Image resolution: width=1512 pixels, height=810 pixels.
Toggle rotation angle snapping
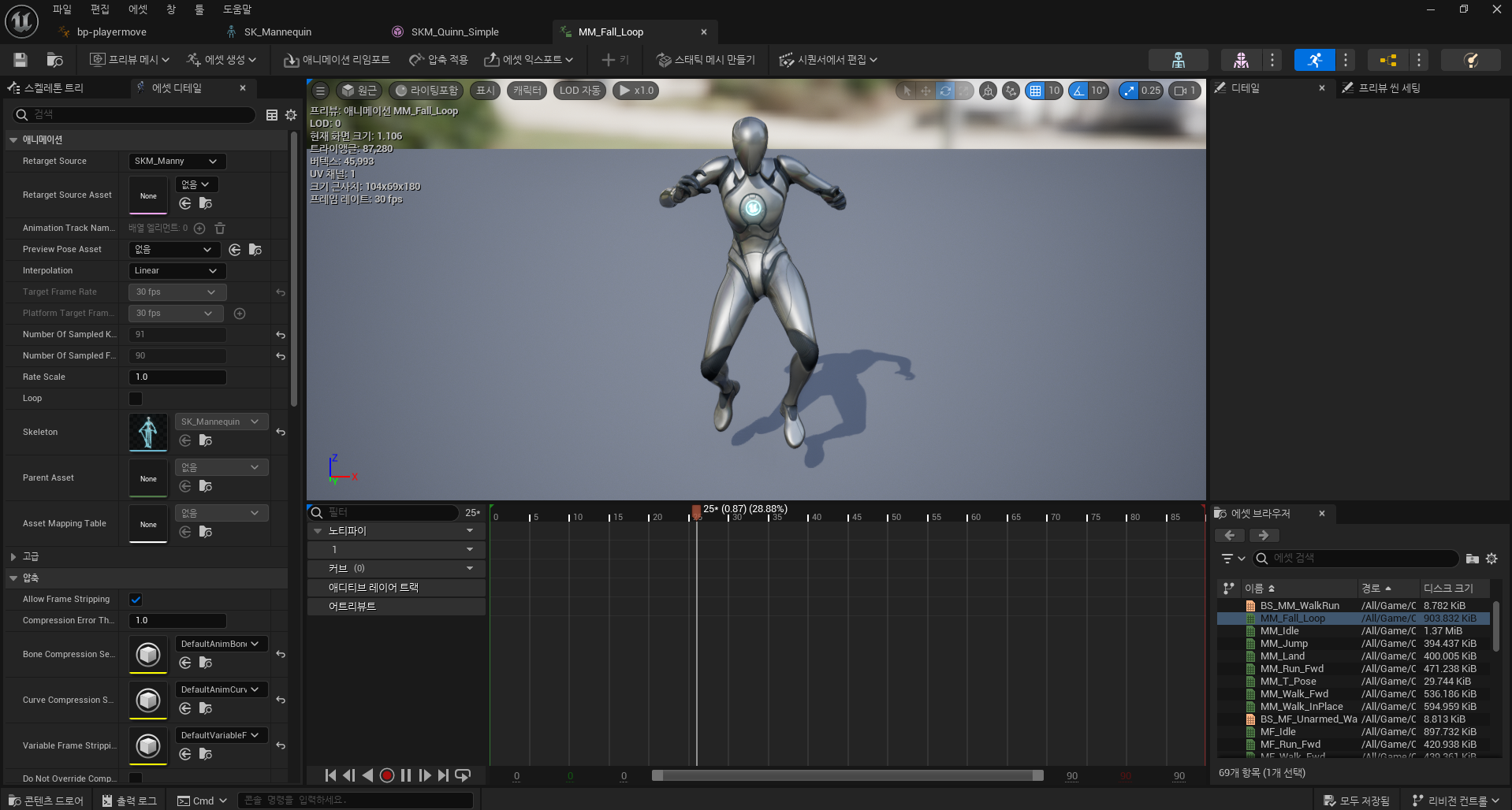[1078, 91]
